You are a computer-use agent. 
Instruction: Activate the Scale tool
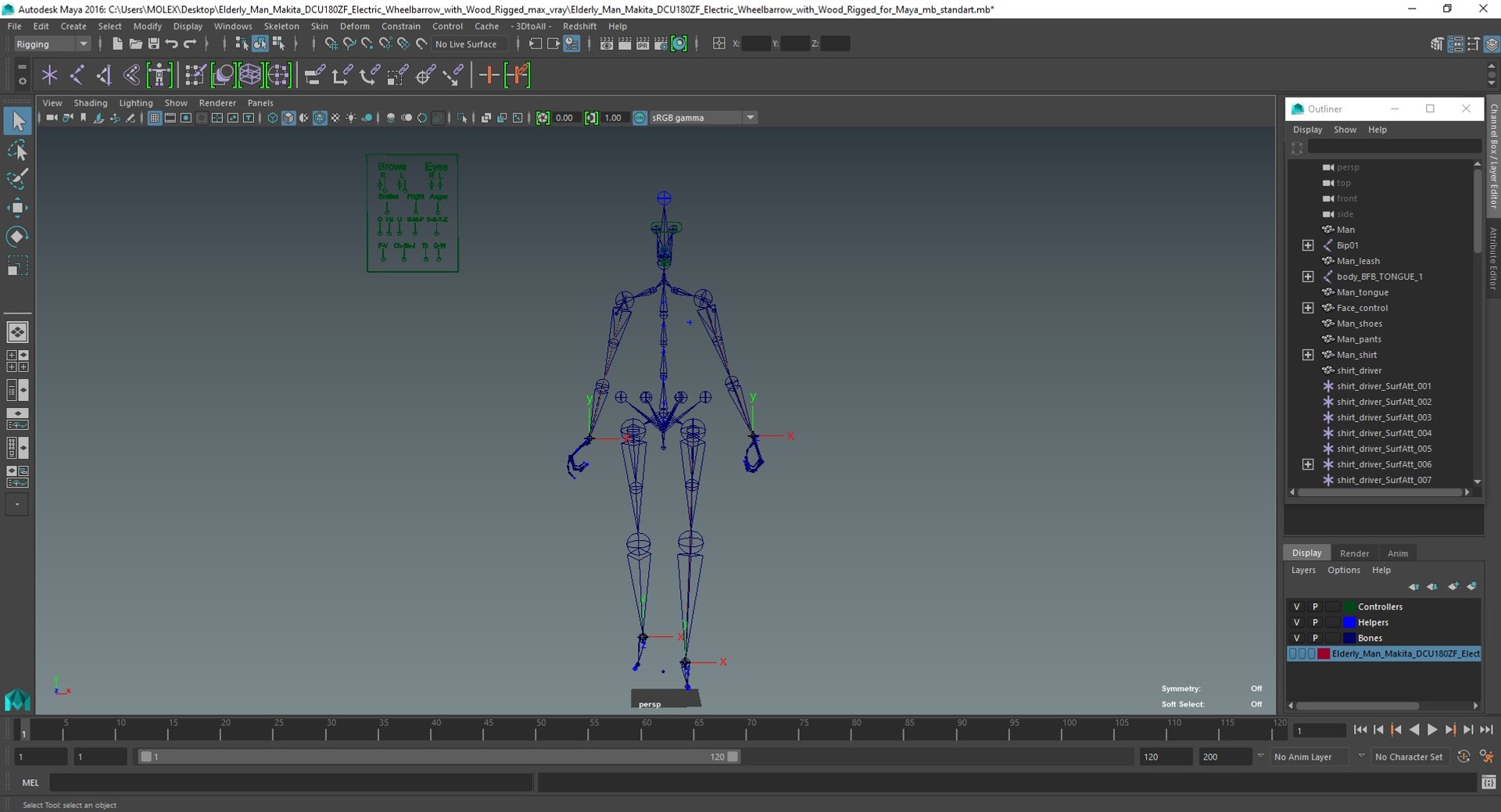point(17,265)
